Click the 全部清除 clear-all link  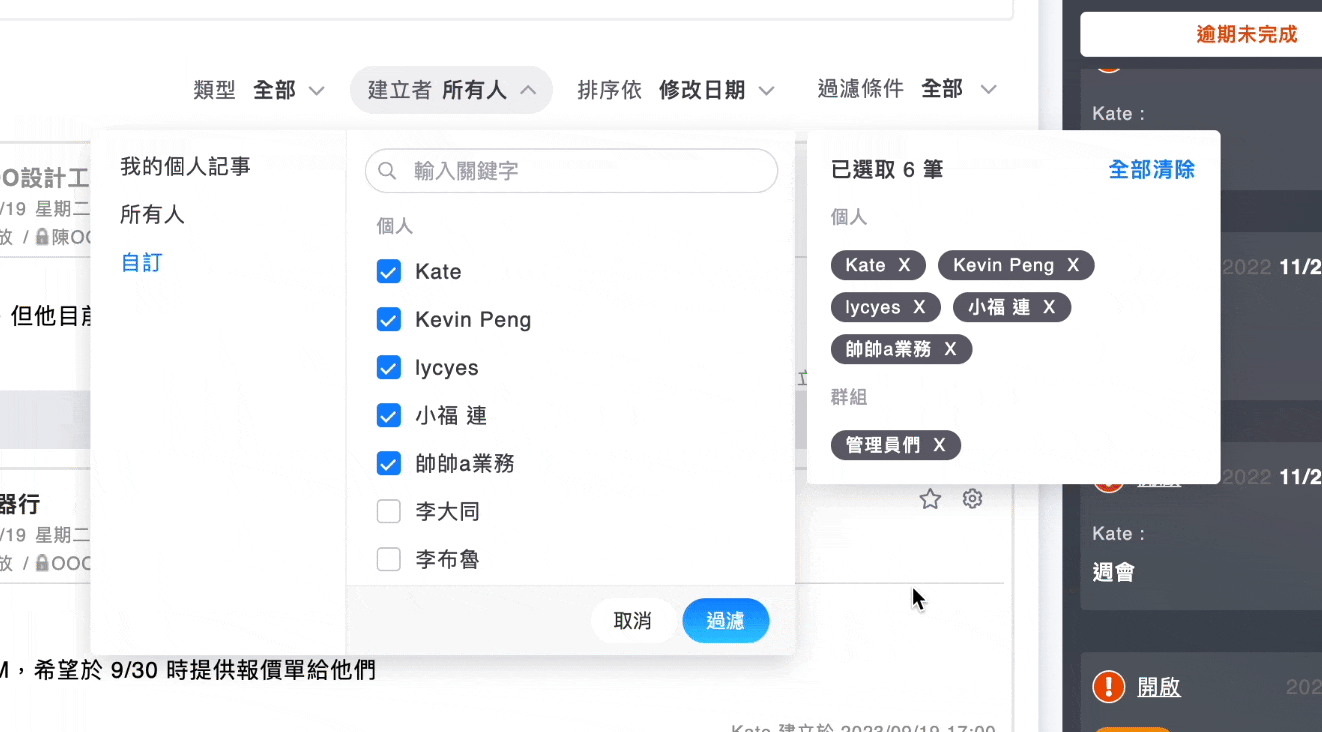coord(1151,170)
